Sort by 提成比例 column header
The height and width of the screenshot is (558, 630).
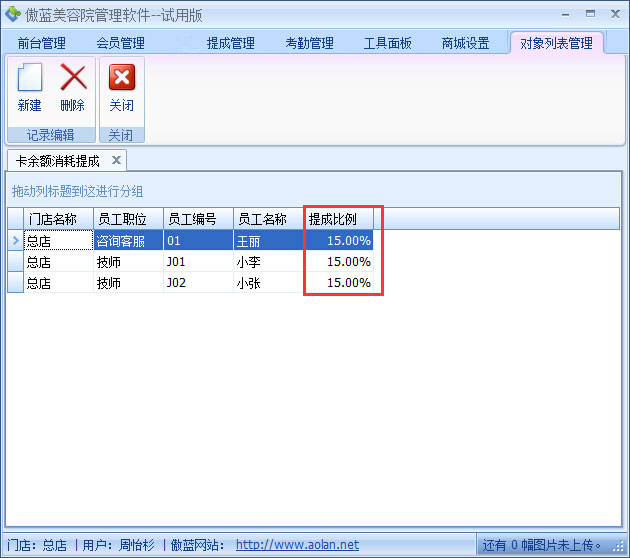(338, 219)
